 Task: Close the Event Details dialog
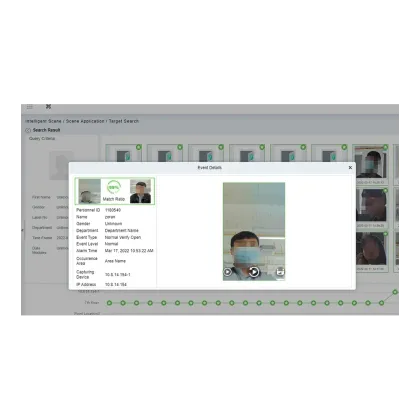(x=350, y=167)
